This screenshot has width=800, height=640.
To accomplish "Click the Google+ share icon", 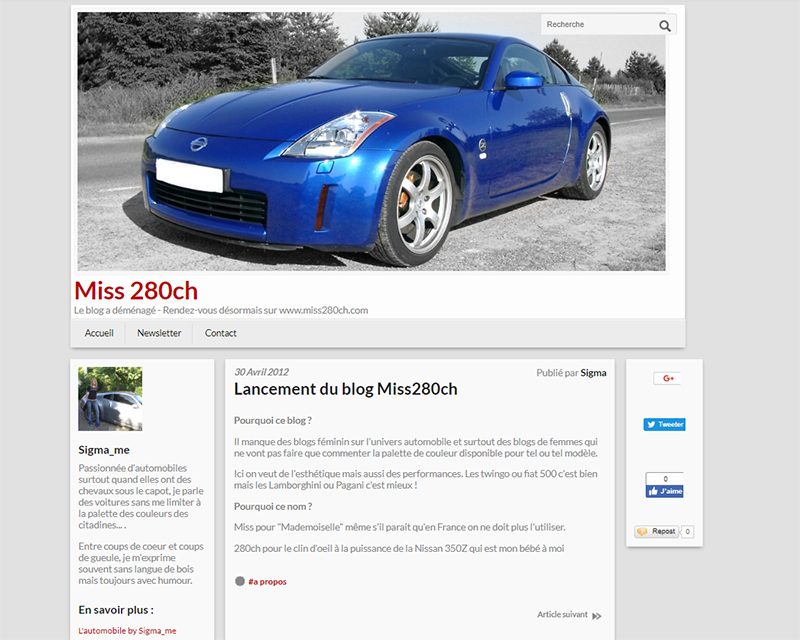I will tap(668, 378).
